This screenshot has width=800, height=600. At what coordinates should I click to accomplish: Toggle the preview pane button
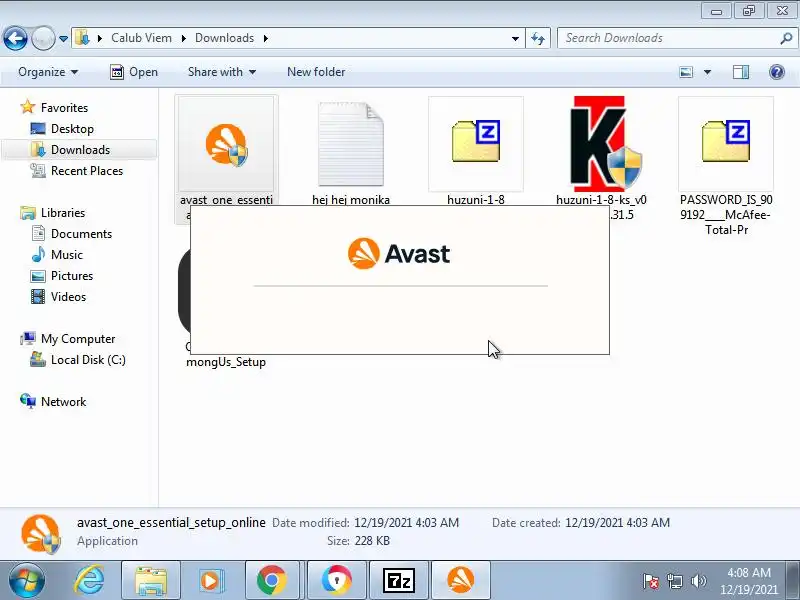[741, 72]
